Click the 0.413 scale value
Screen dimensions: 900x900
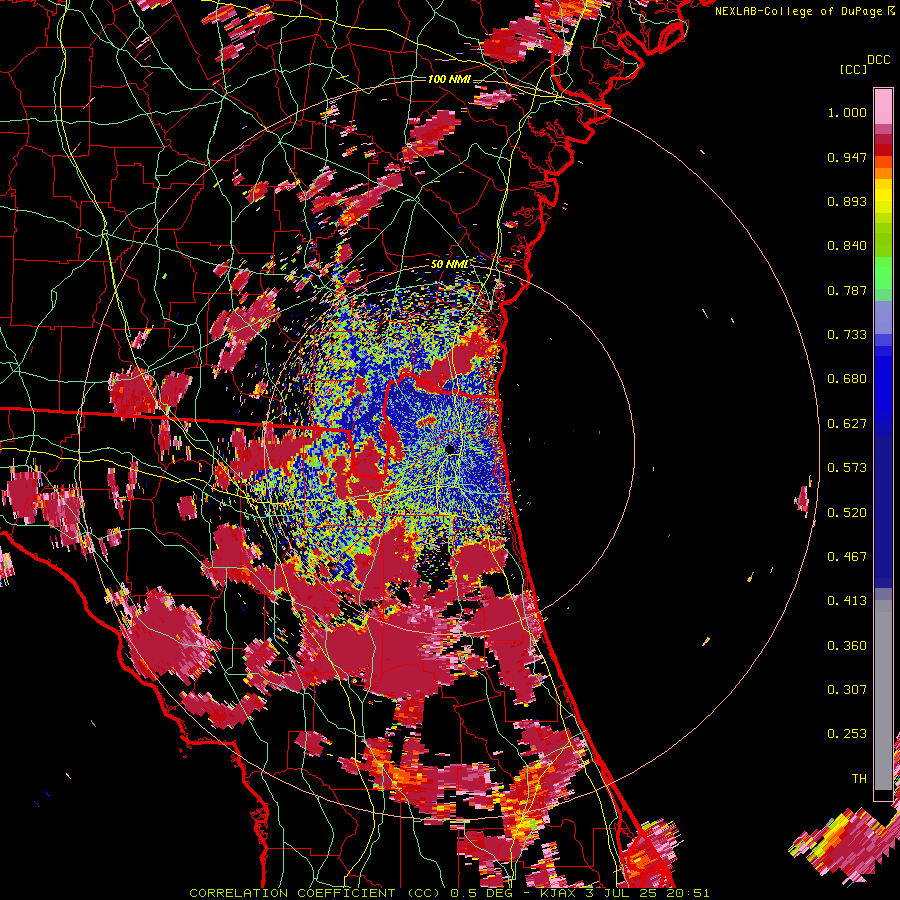847,601
